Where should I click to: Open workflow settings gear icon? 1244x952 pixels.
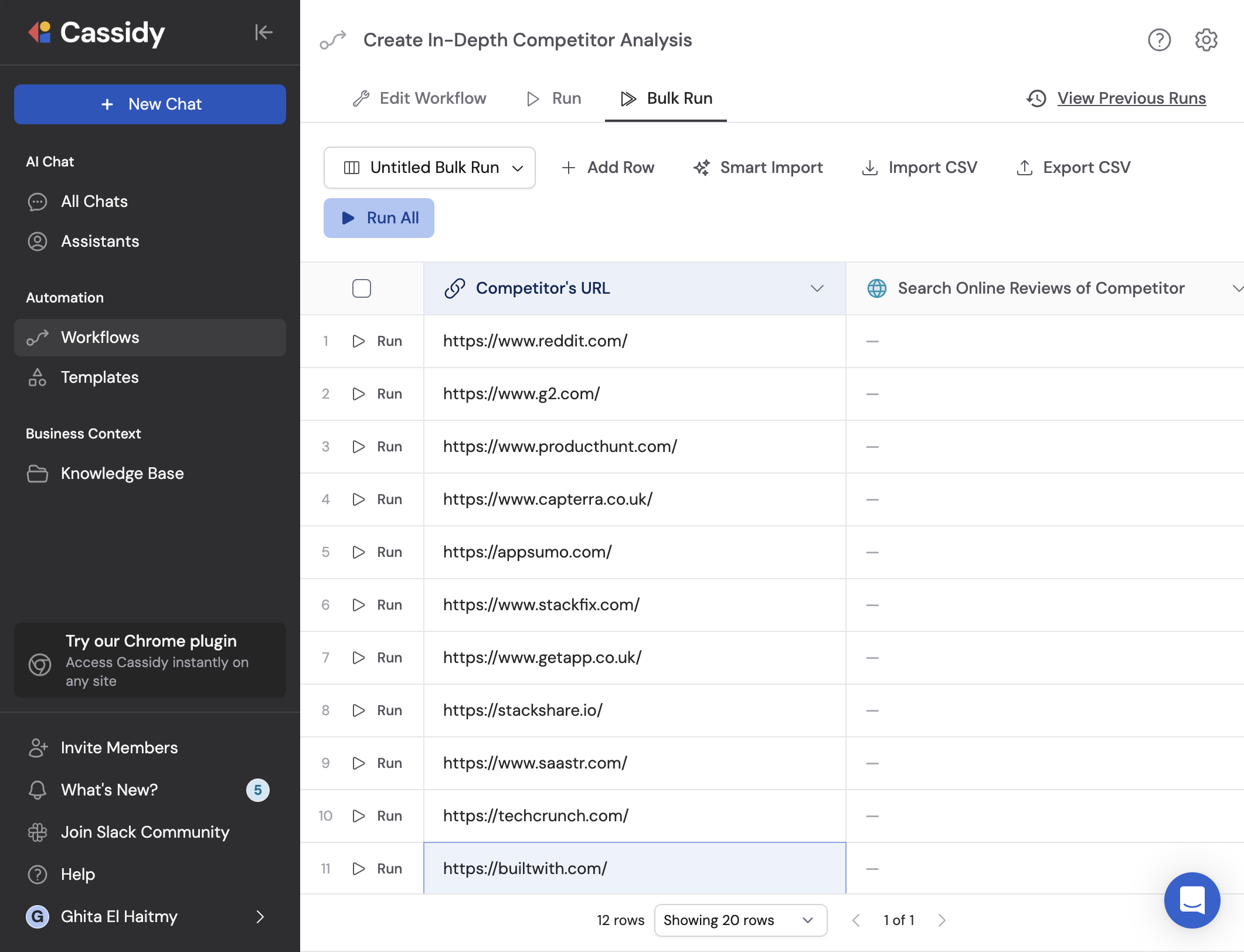tap(1206, 40)
